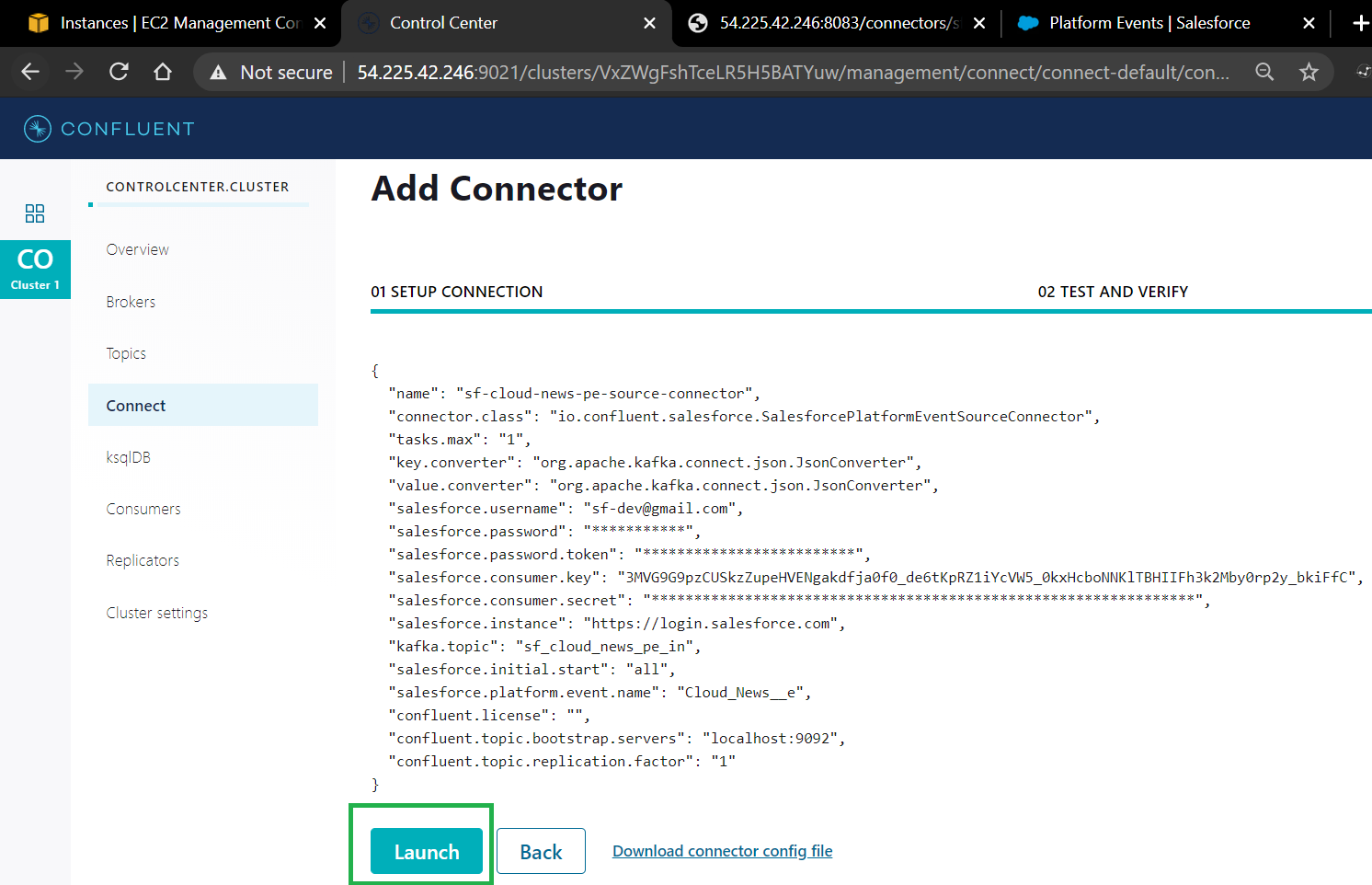Switch to the Control Center tab

point(507,23)
